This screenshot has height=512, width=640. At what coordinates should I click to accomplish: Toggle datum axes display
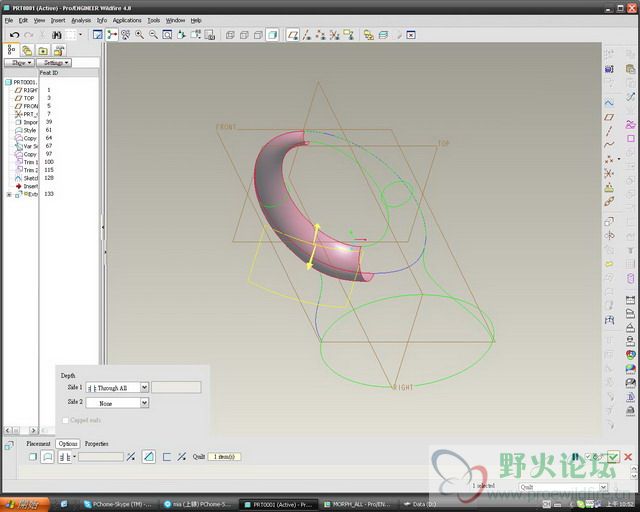coord(307,35)
